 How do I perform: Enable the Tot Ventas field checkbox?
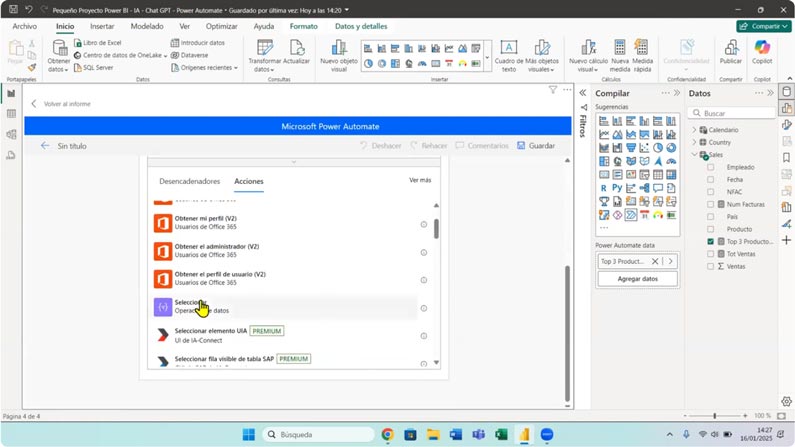pyautogui.click(x=711, y=254)
